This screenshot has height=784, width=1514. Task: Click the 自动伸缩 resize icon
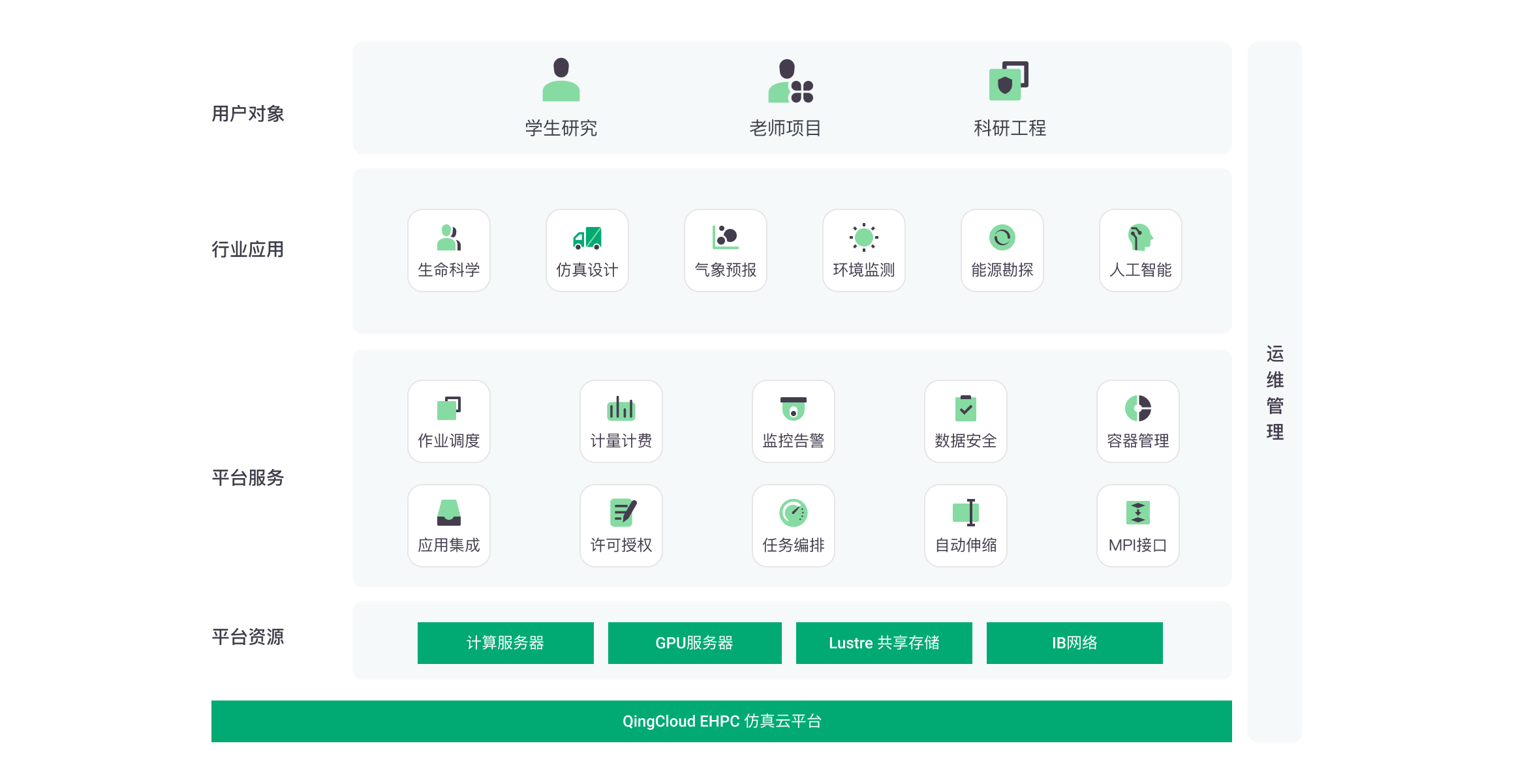pos(966,513)
